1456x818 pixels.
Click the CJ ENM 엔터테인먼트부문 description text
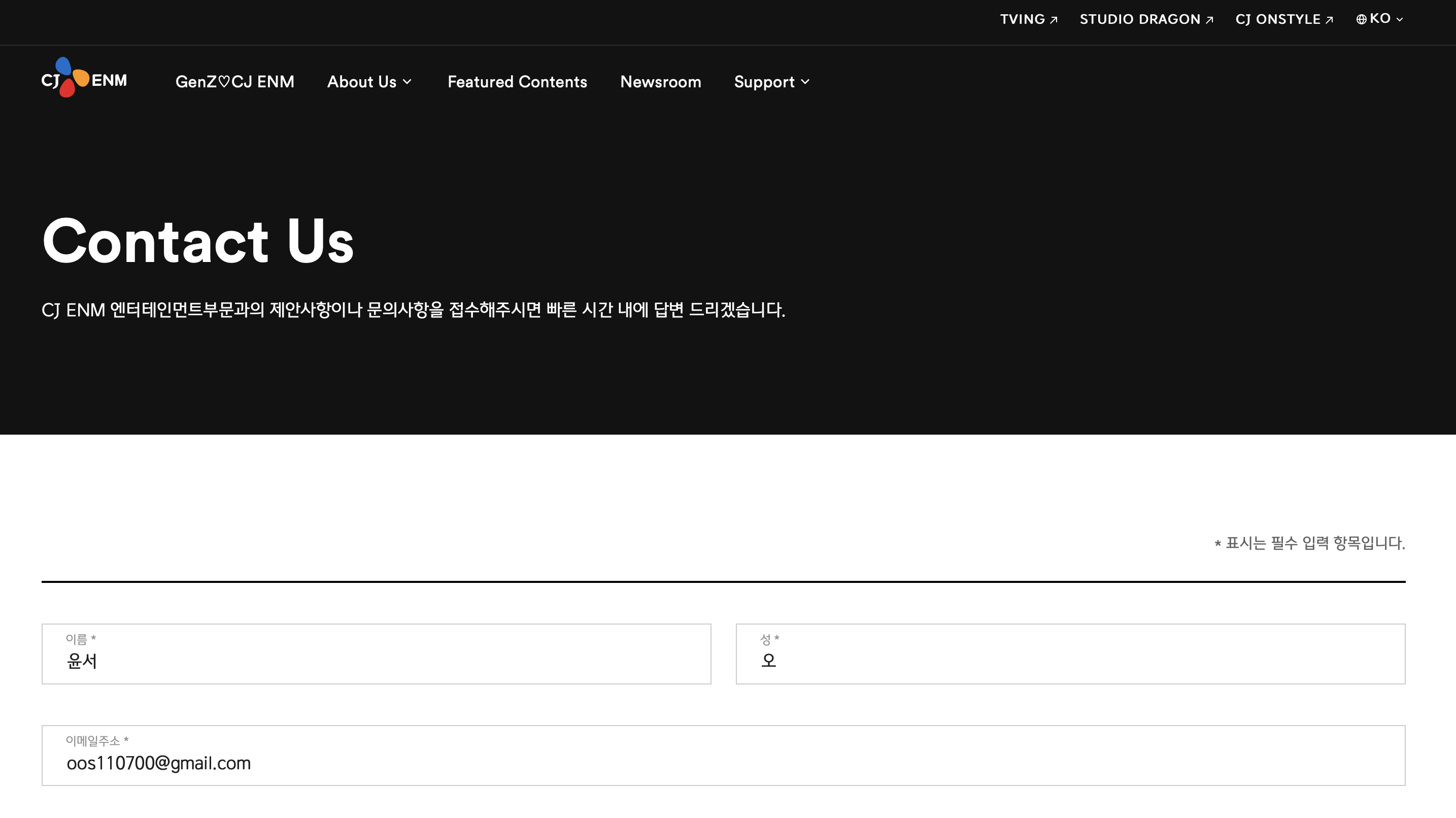[x=413, y=310]
